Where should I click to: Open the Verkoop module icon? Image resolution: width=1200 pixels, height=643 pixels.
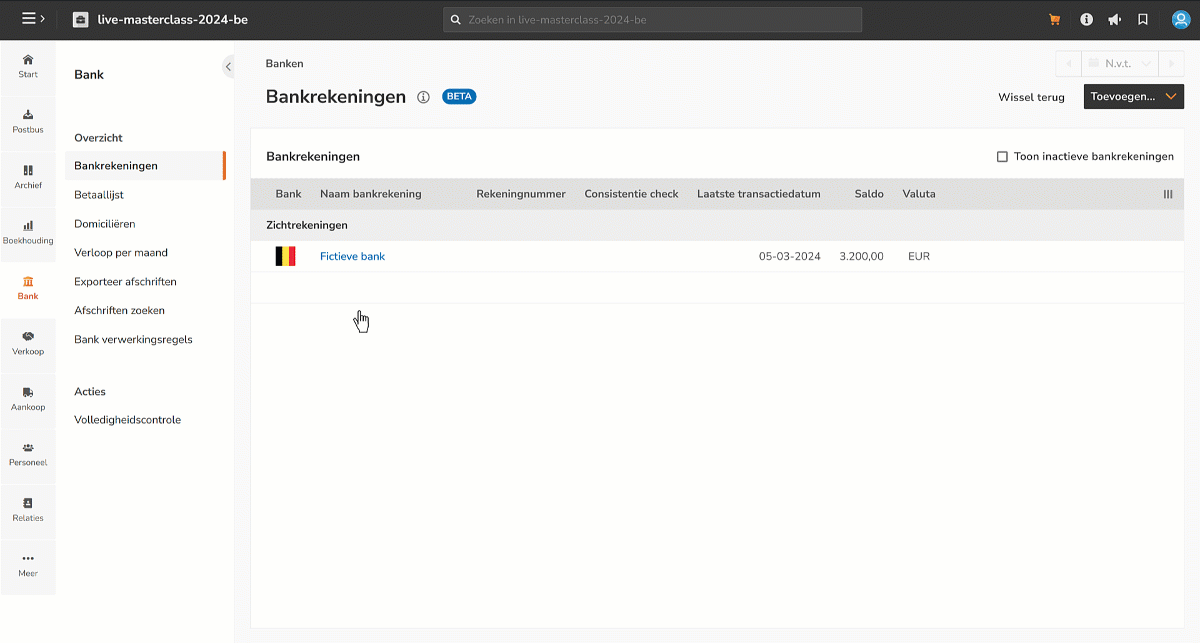(28, 342)
